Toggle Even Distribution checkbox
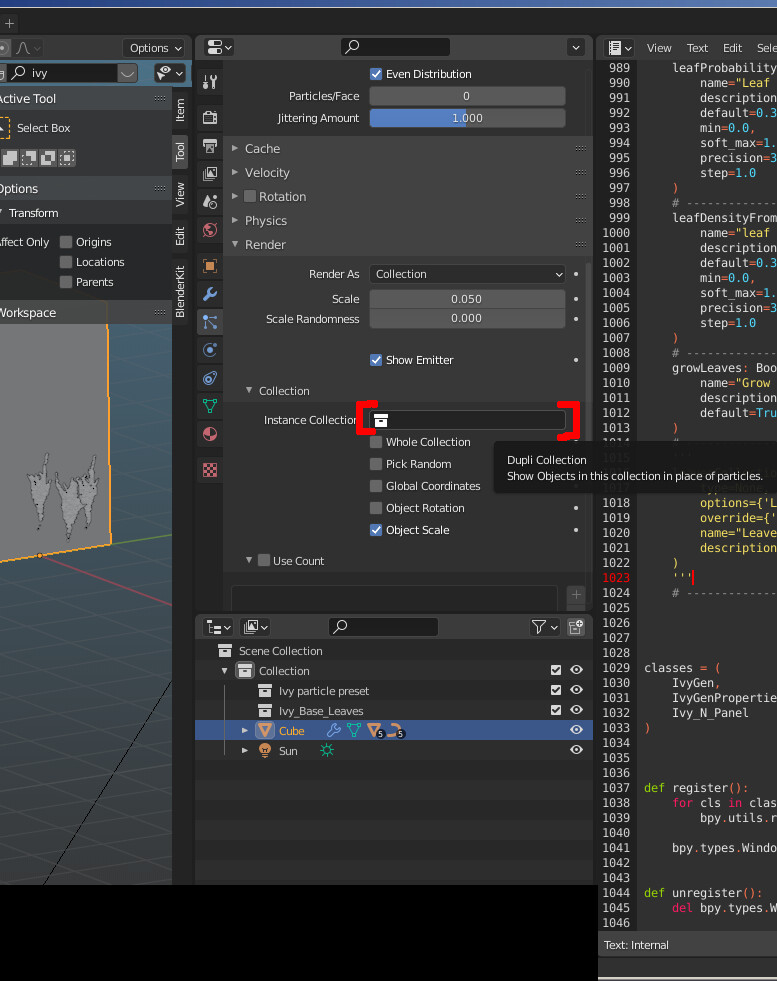Screen dimensions: 777x981 pos(376,74)
